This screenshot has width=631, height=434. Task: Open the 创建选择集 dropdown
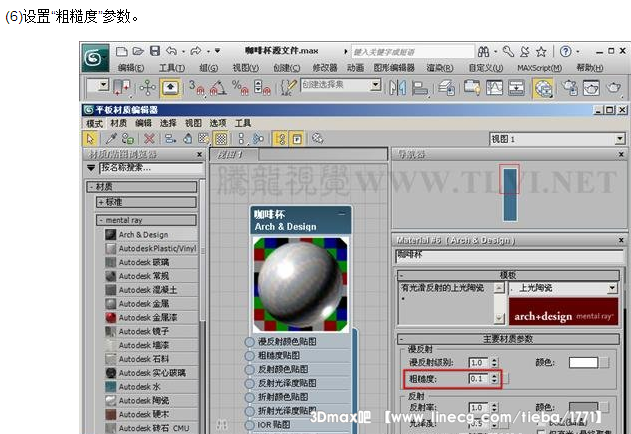click(x=375, y=85)
